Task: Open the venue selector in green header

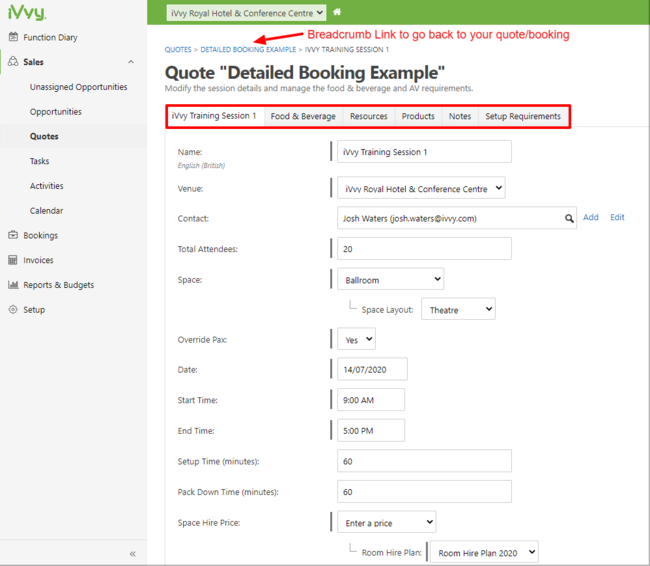Action: click(246, 13)
